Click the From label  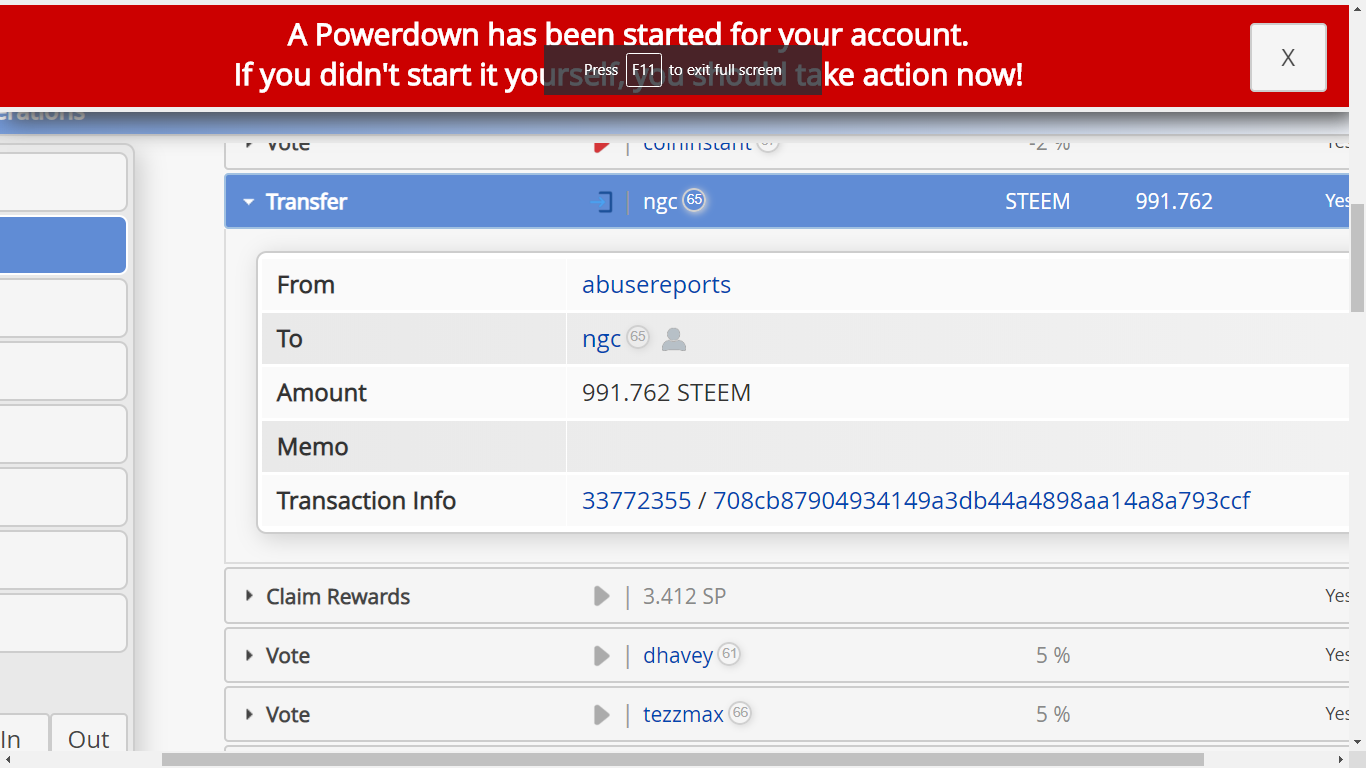click(x=305, y=285)
